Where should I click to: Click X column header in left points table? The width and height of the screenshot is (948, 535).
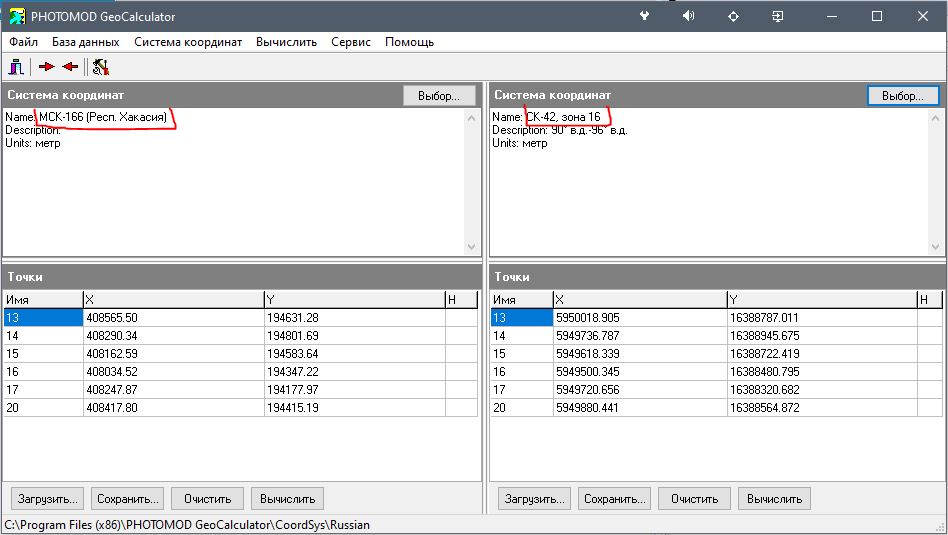(x=174, y=299)
